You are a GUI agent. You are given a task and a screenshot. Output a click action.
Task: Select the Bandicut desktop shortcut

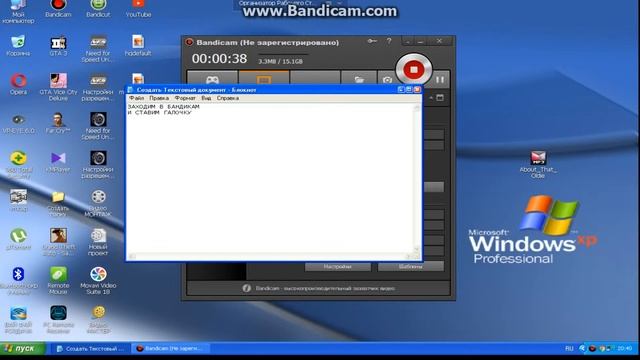pyautogui.click(x=98, y=9)
